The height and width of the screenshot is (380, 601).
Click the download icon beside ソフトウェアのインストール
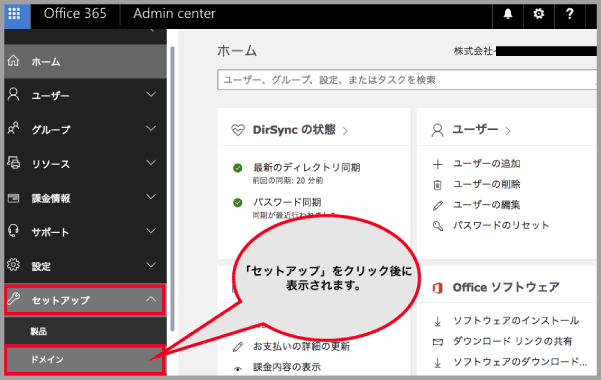coord(437,321)
